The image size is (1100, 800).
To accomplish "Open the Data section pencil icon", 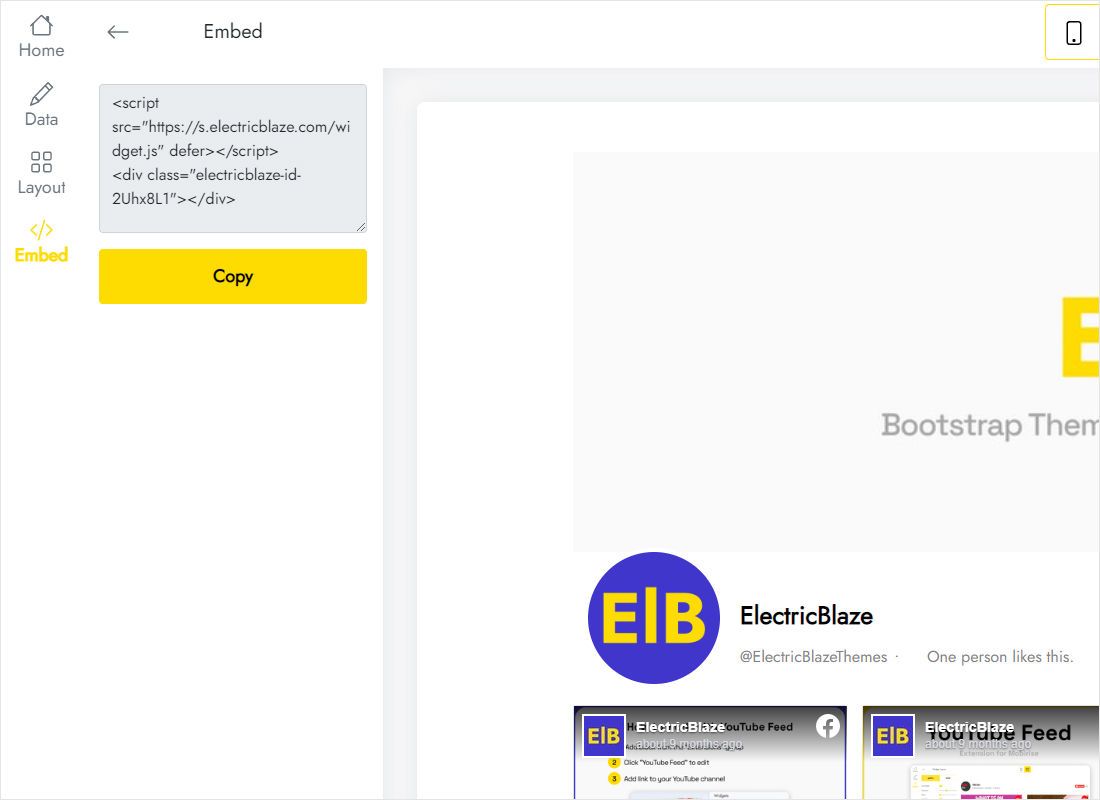I will (41, 94).
